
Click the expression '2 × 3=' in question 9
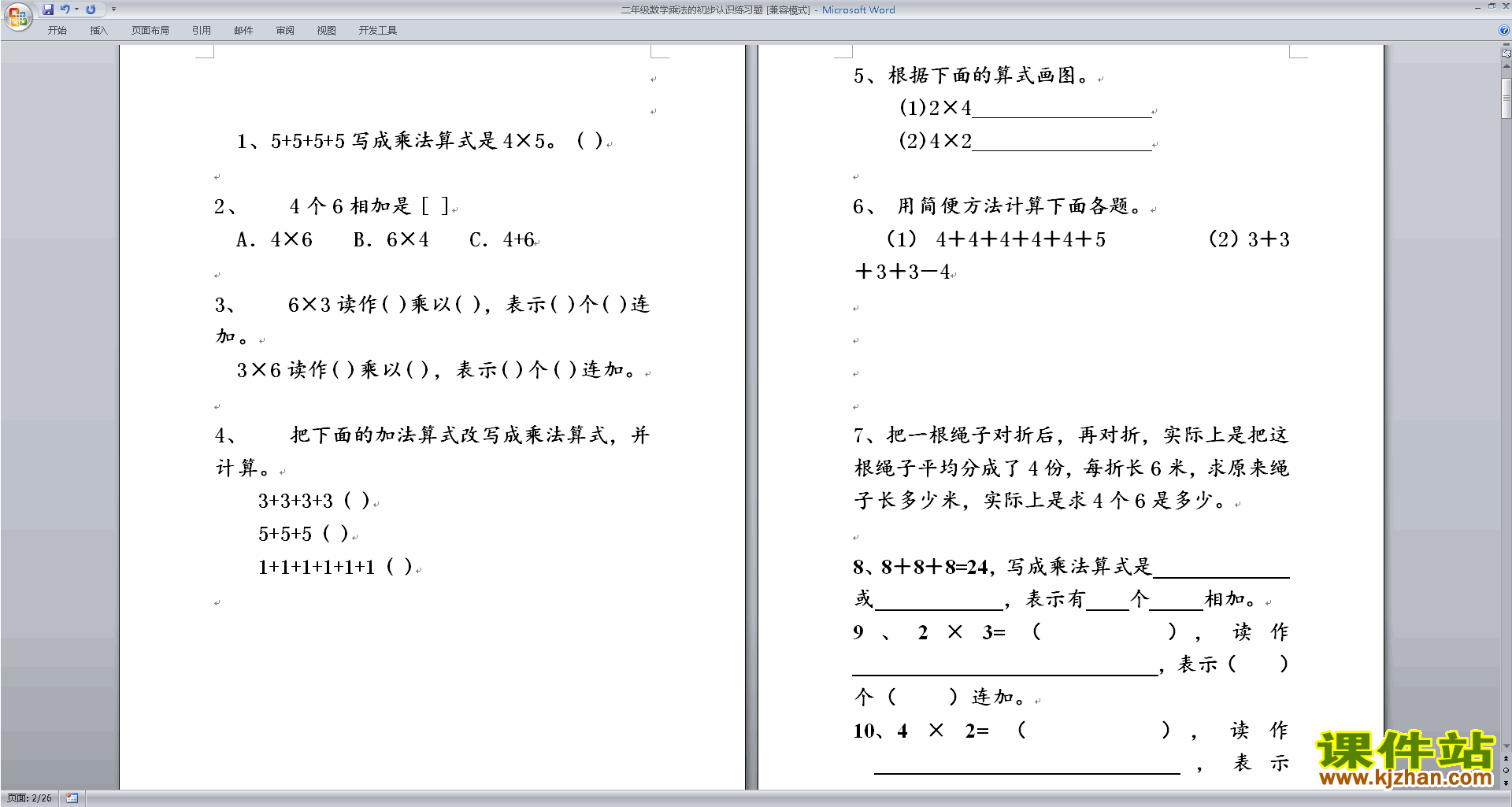coord(962,632)
